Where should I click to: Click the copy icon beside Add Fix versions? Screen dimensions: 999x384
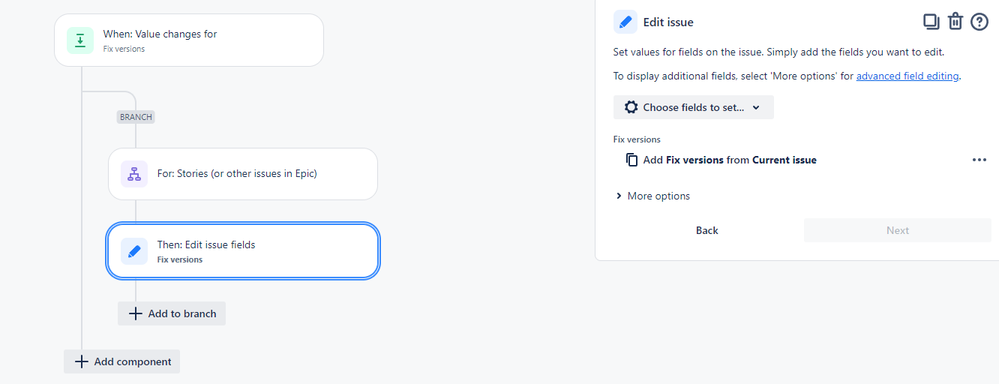(632, 160)
